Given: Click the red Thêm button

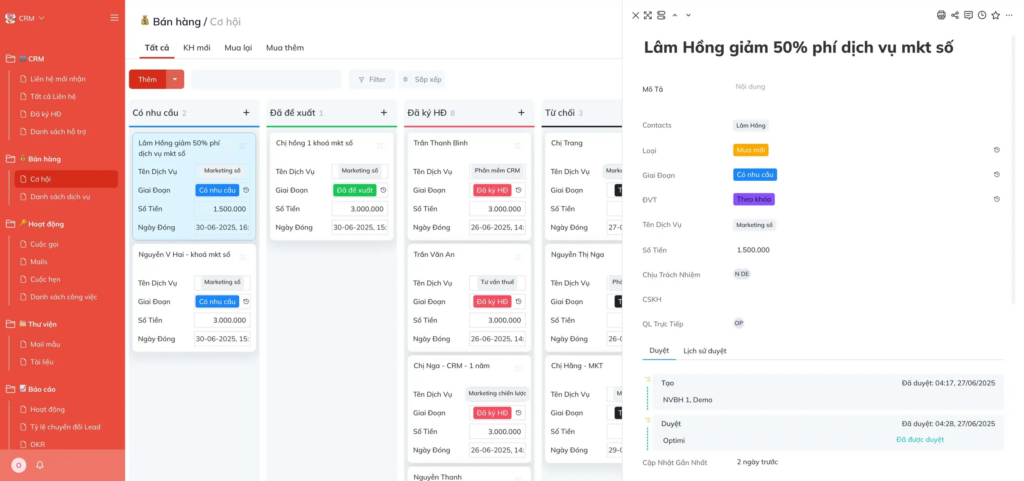Looking at the screenshot, I should click(147, 79).
